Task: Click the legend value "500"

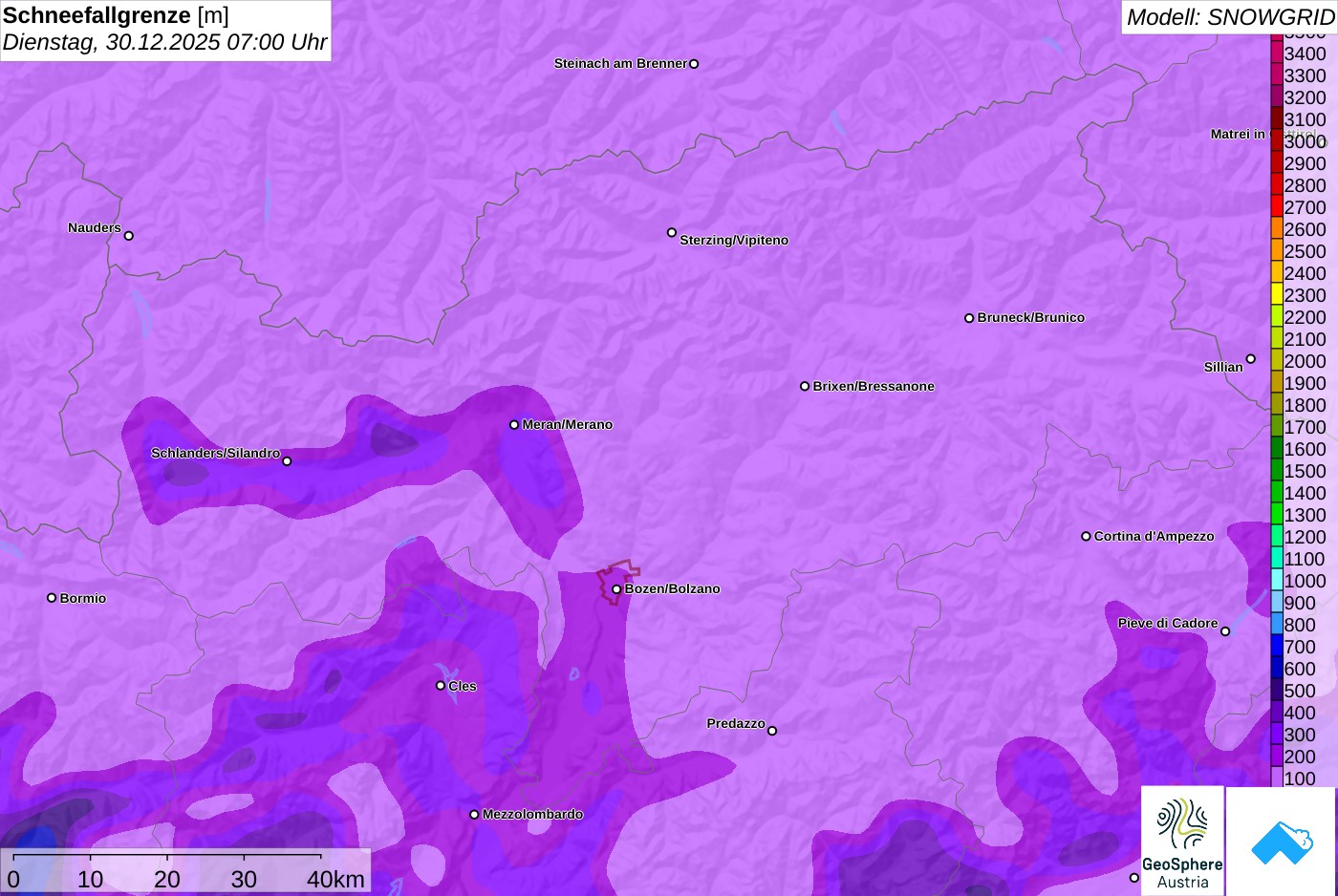Action: (x=1300, y=692)
